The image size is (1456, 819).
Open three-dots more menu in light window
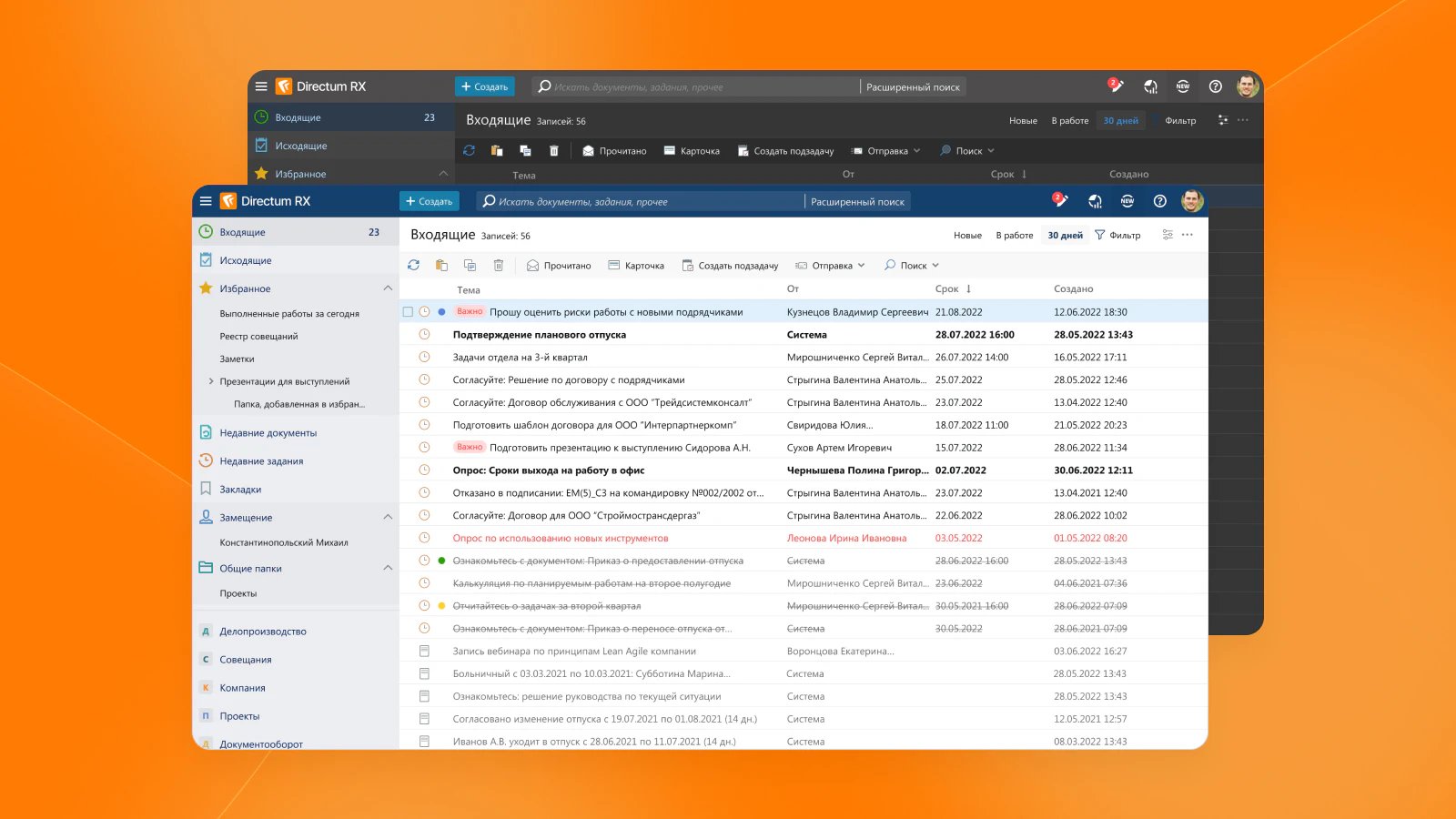click(x=1188, y=235)
